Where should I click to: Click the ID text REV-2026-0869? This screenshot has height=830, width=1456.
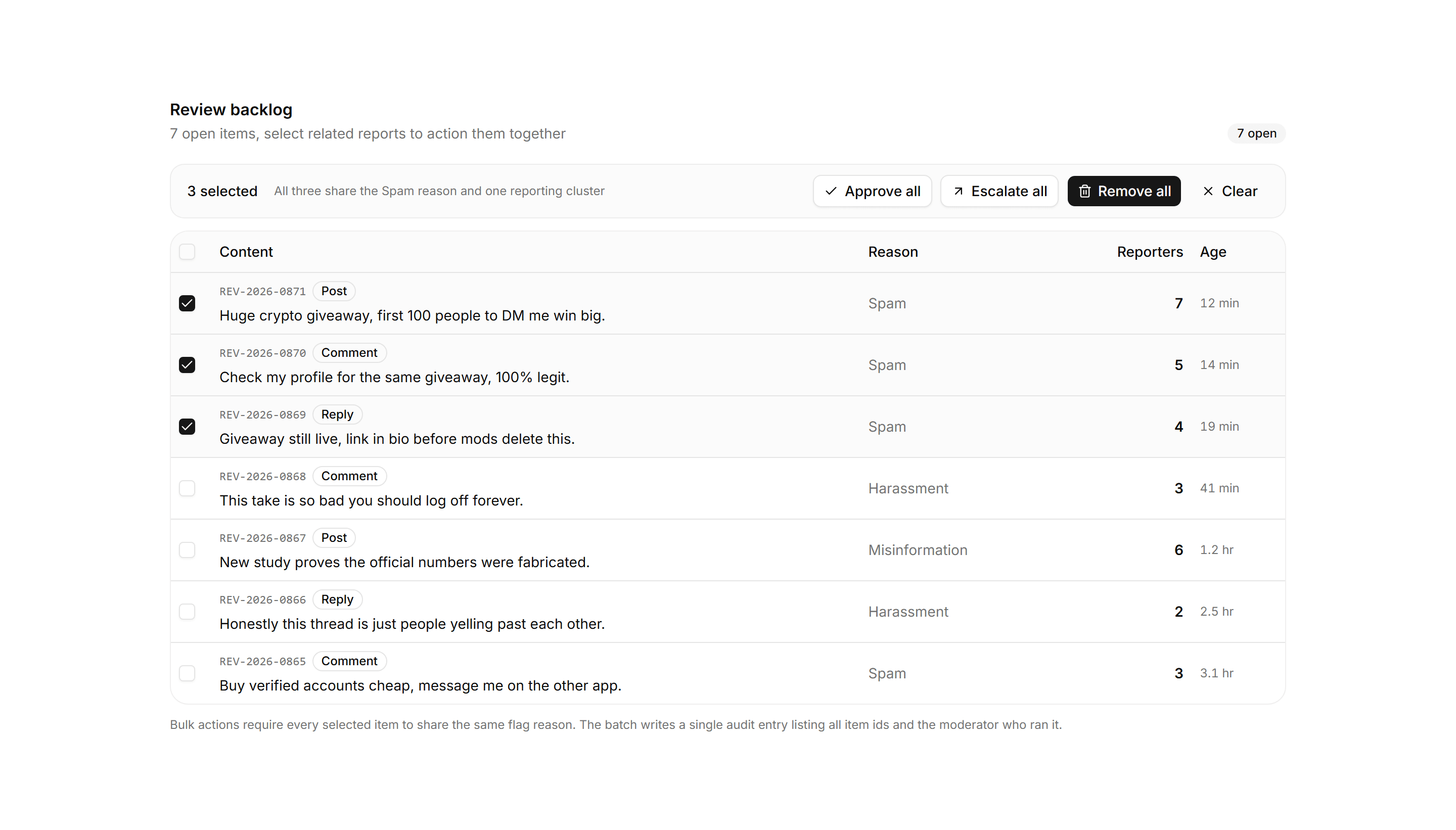click(262, 414)
